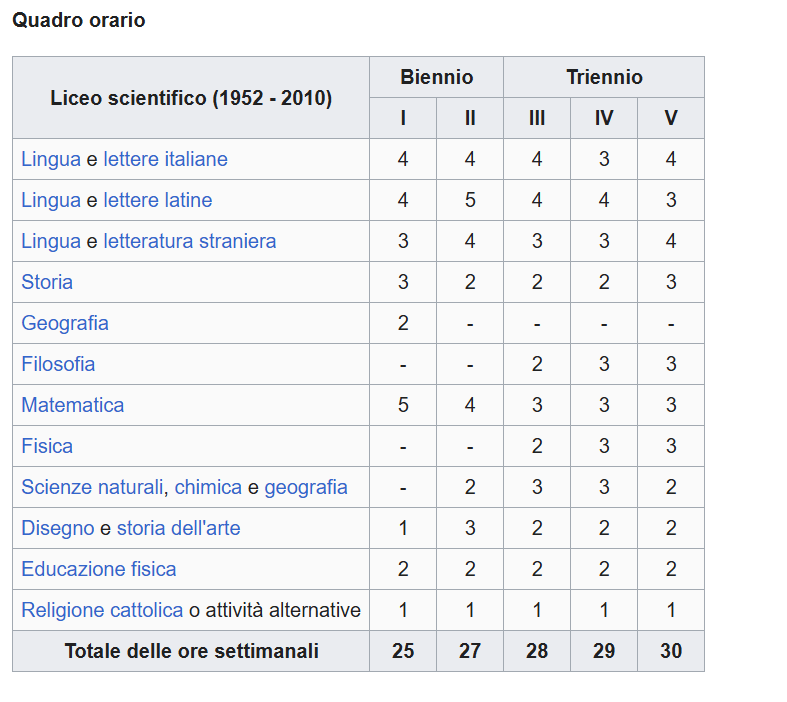Follow the "letteratura straniera" link
The image size is (787, 702).
(189, 241)
